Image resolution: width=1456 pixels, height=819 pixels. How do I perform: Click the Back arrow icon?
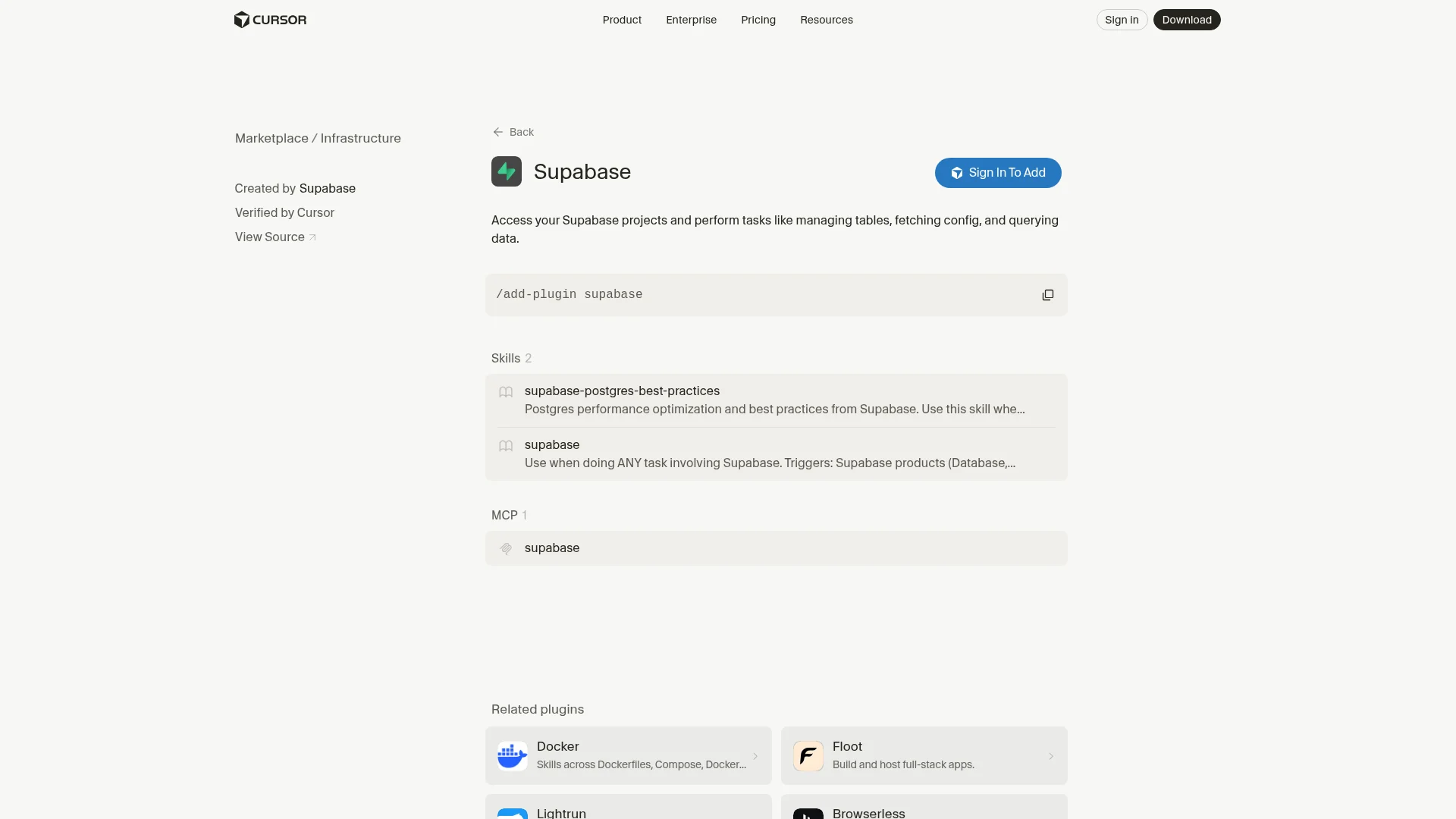[x=498, y=132]
